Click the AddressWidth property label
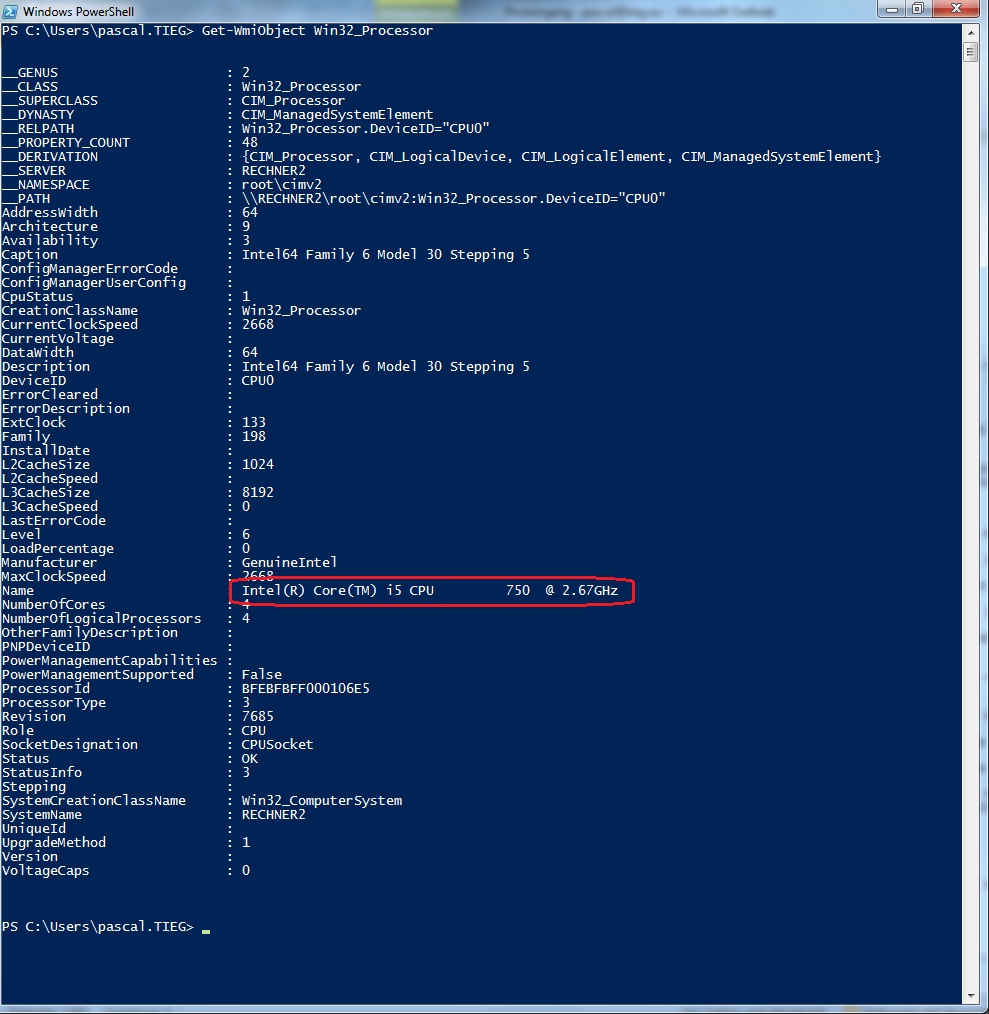Viewport: 989px width, 1014px height. coord(50,213)
